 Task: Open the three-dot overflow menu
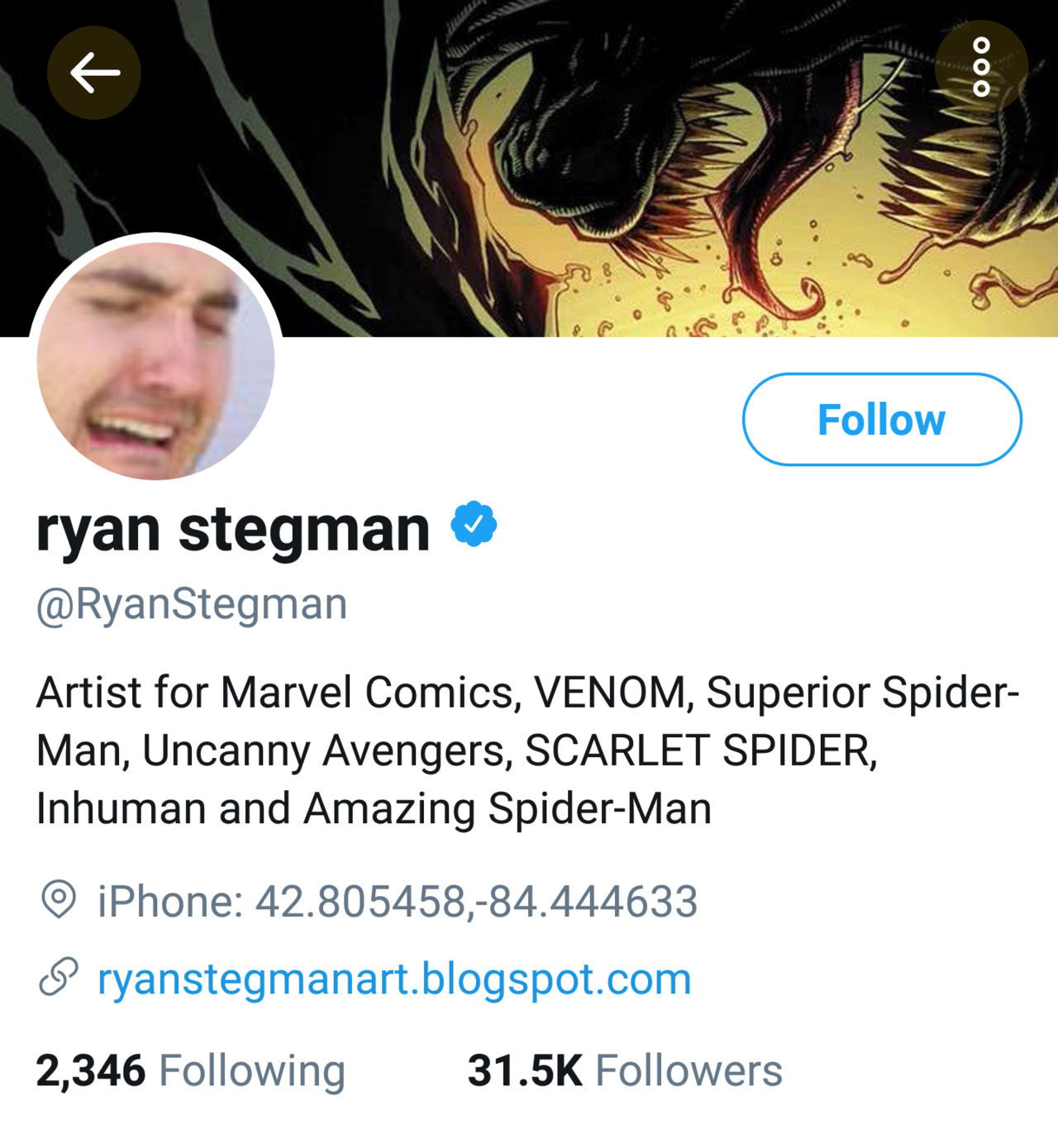click(981, 67)
